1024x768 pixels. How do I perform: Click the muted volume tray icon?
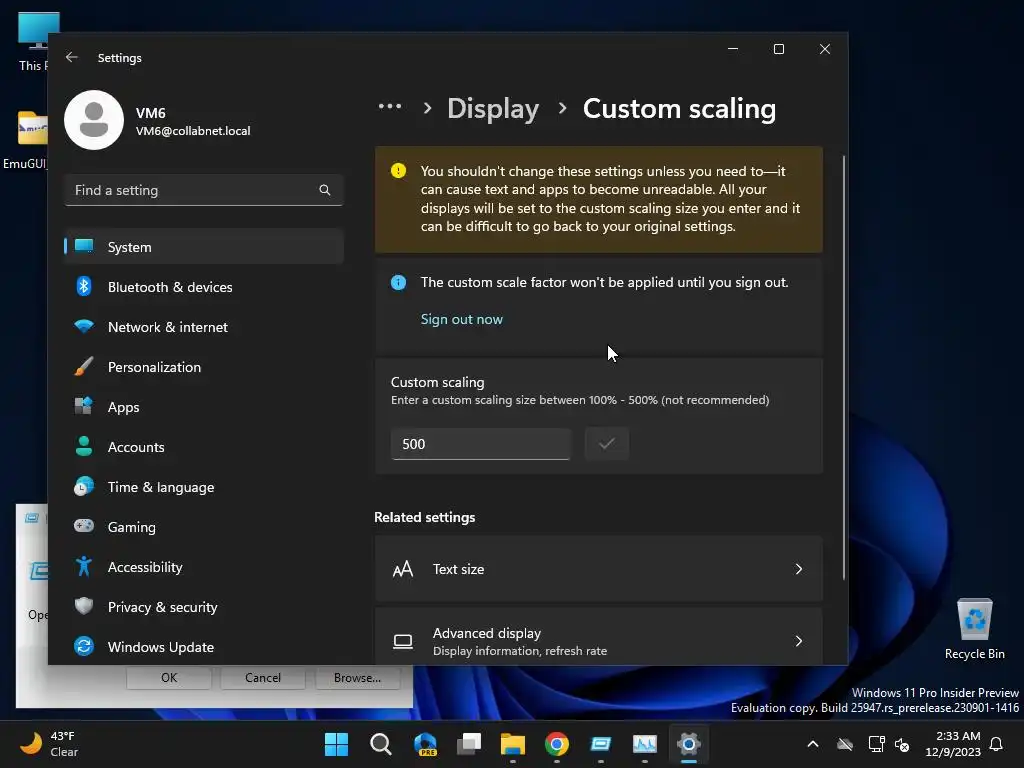click(x=902, y=744)
